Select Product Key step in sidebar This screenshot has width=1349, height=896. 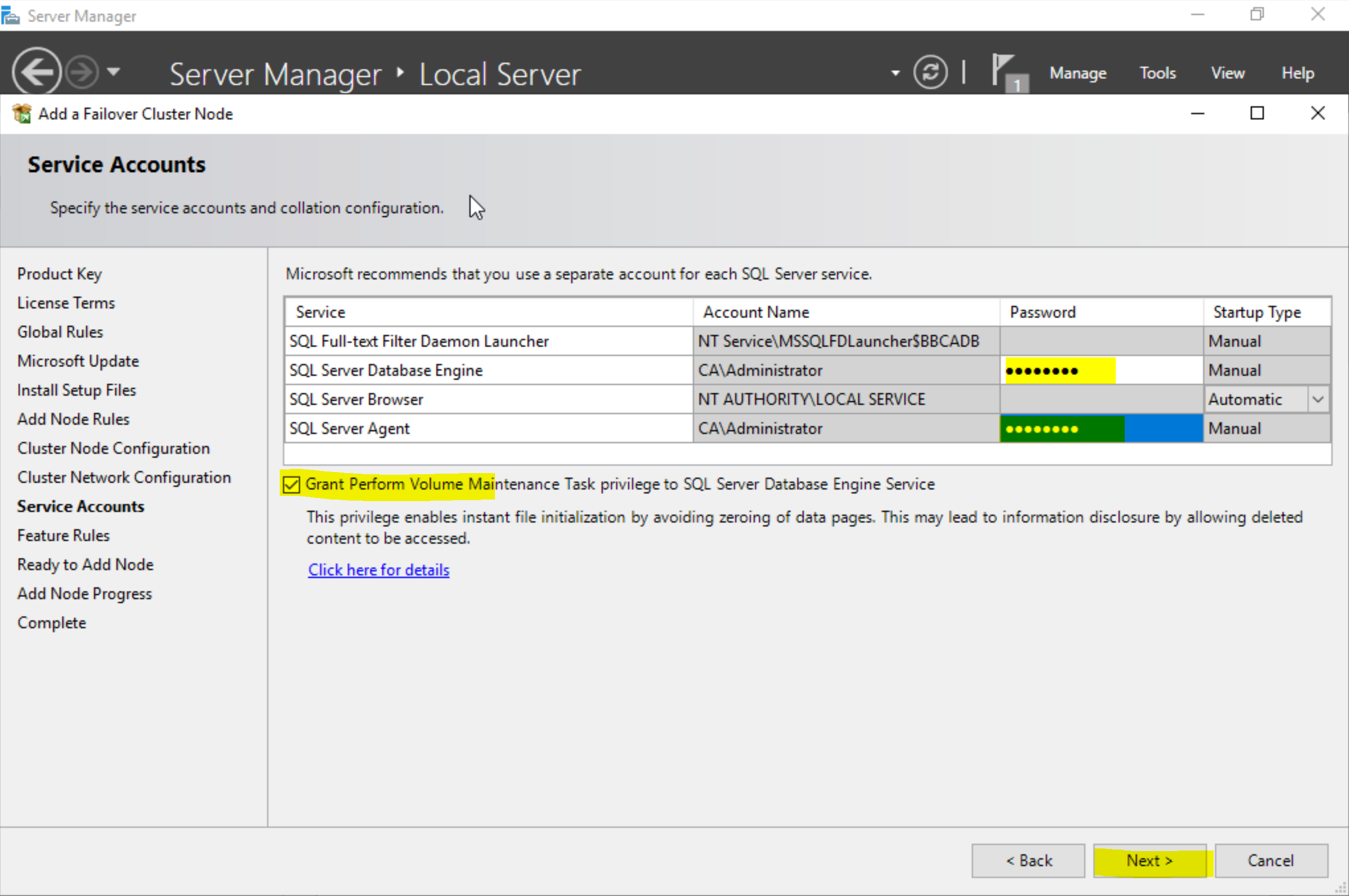tap(59, 274)
